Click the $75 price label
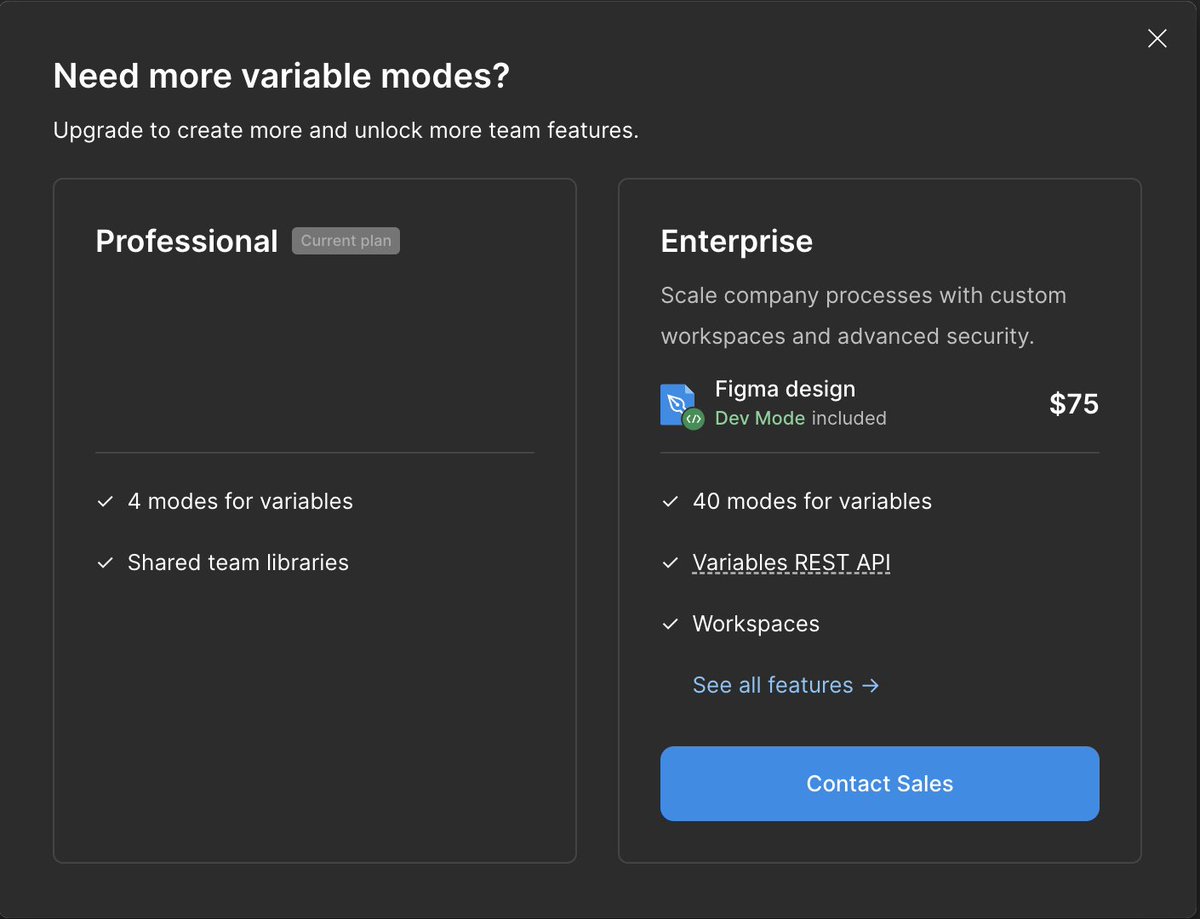The width and height of the screenshot is (1200, 919). (x=1073, y=404)
